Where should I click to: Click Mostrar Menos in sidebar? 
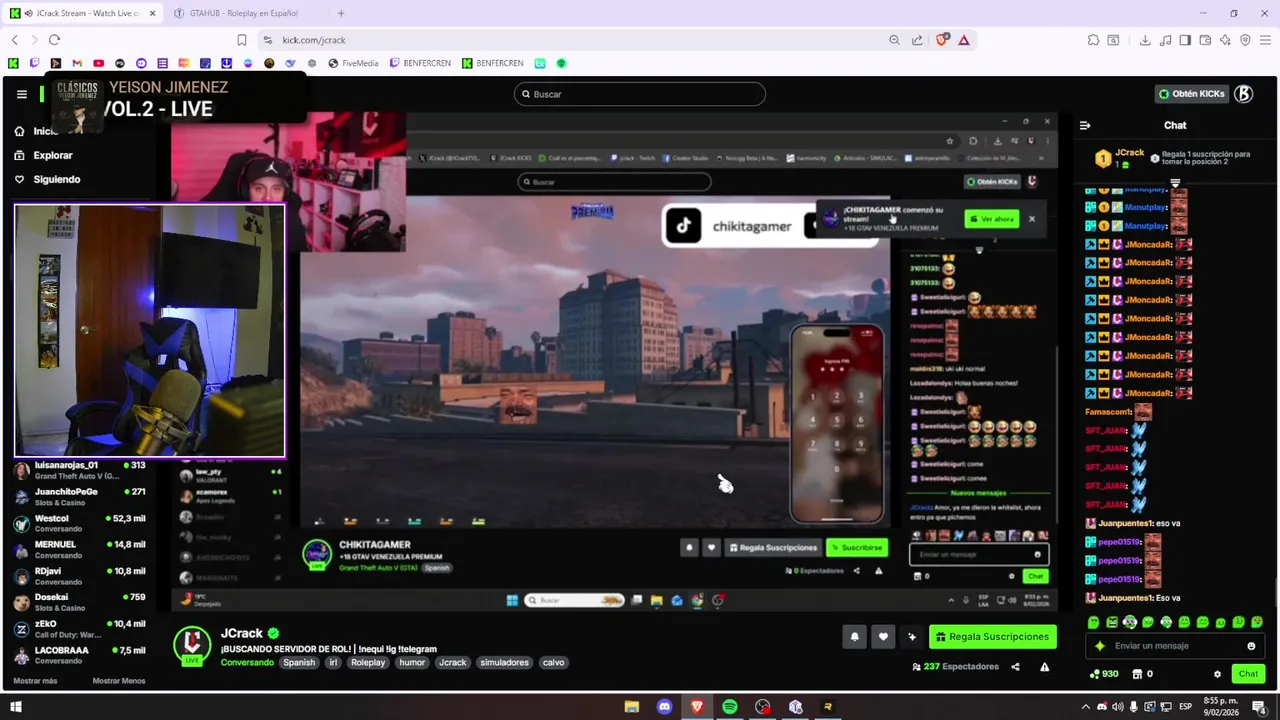[x=119, y=681]
